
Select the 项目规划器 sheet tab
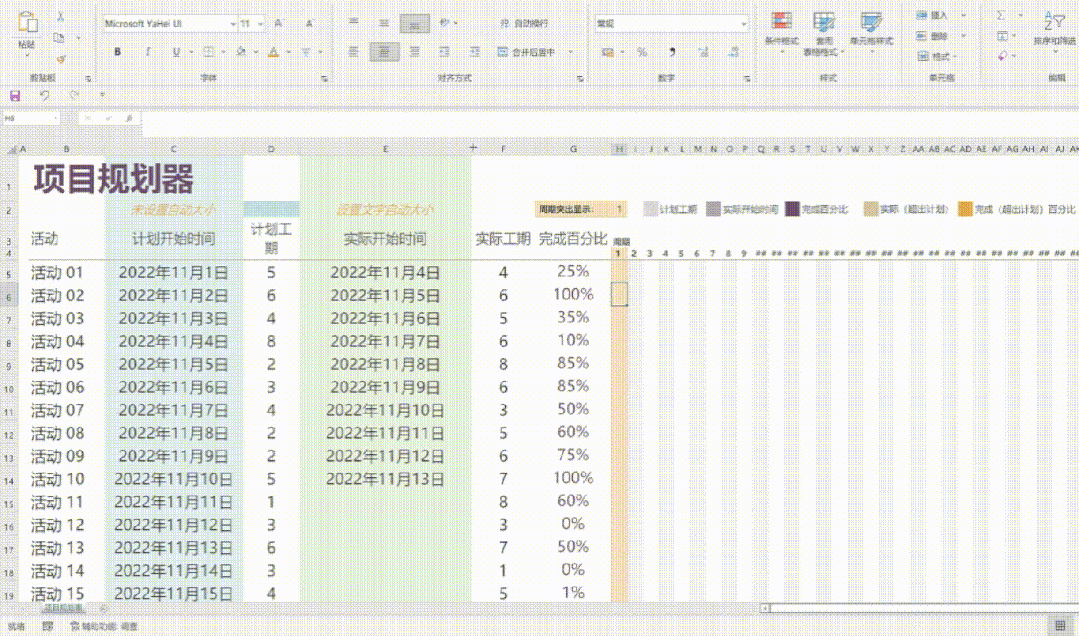click(x=64, y=608)
